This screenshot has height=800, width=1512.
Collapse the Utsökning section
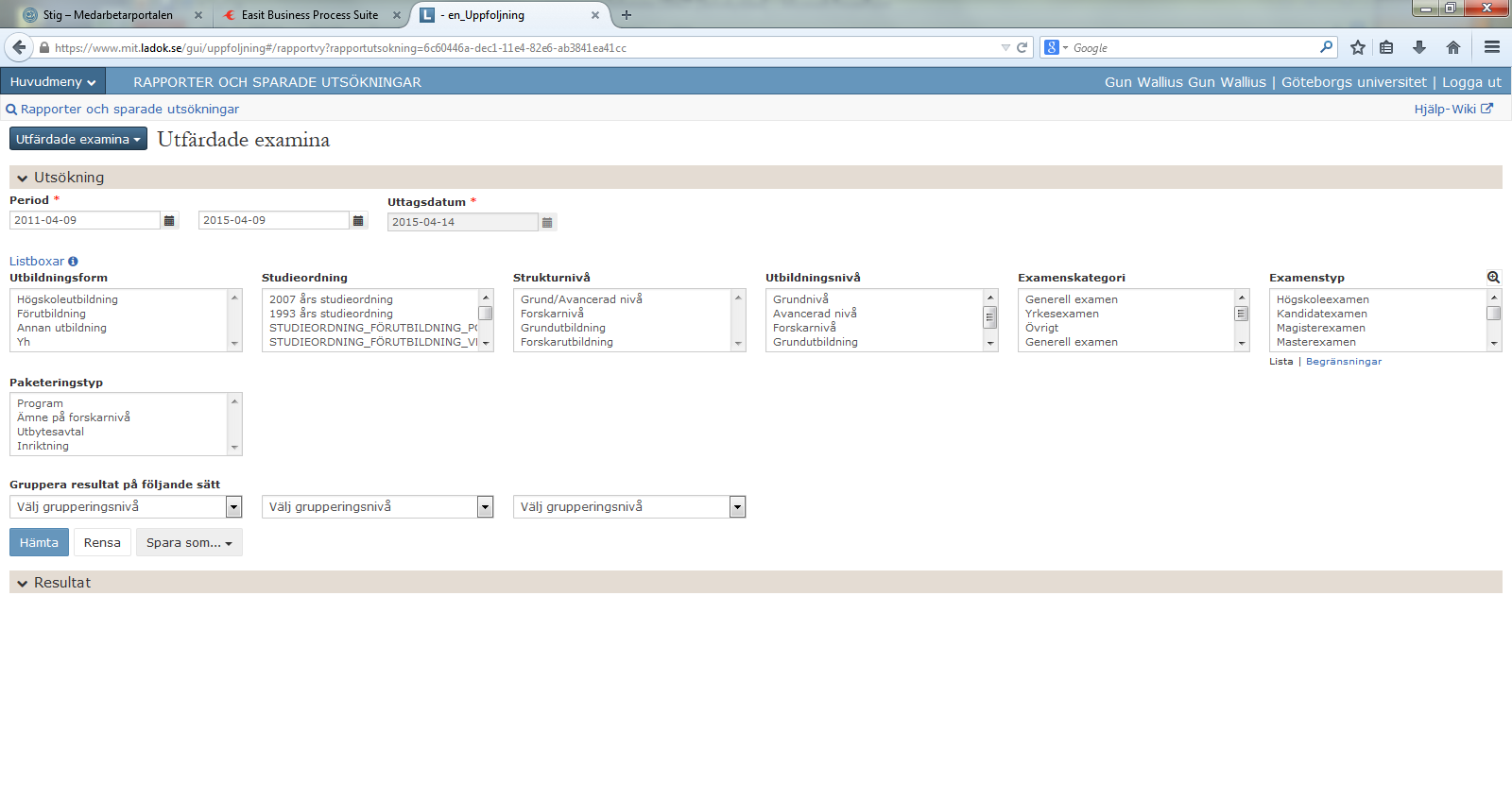[22, 178]
